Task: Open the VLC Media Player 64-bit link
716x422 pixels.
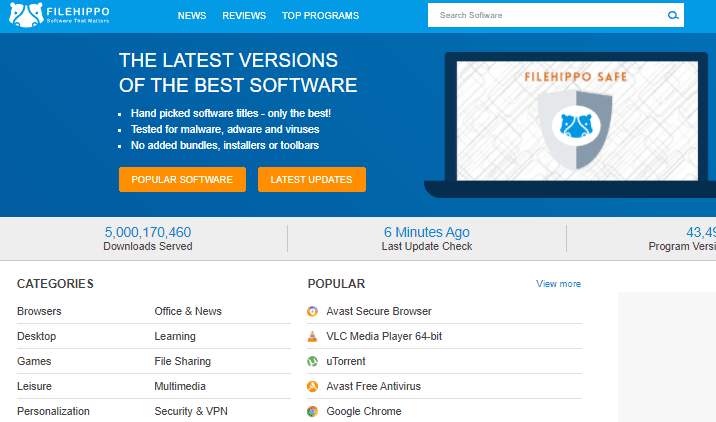Action: click(x=384, y=336)
